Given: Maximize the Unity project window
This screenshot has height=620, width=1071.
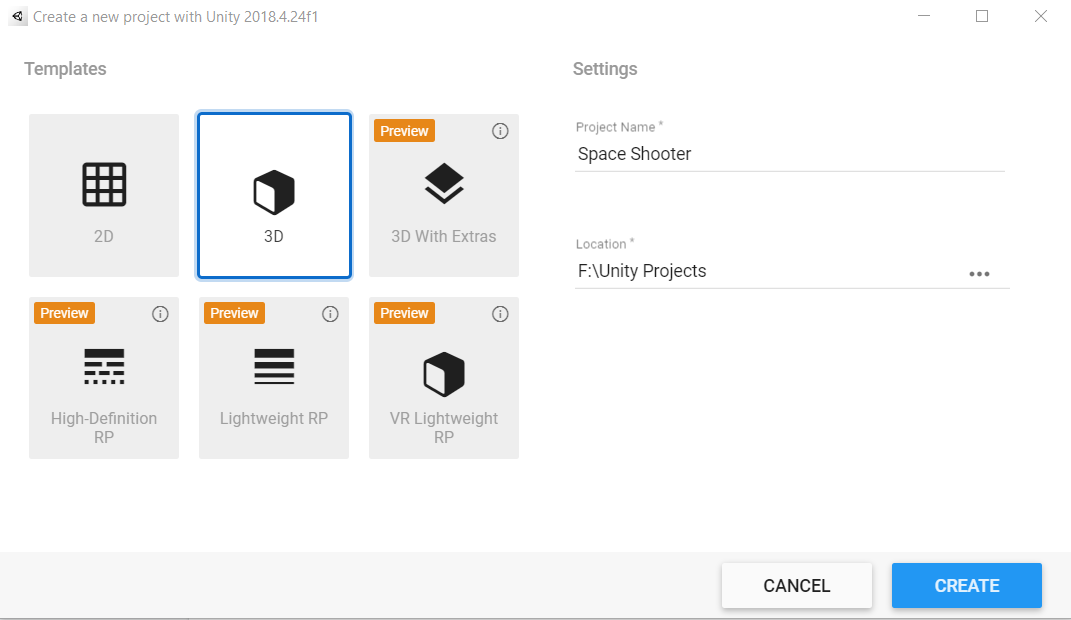Looking at the screenshot, I should click(x=982, y=16).
